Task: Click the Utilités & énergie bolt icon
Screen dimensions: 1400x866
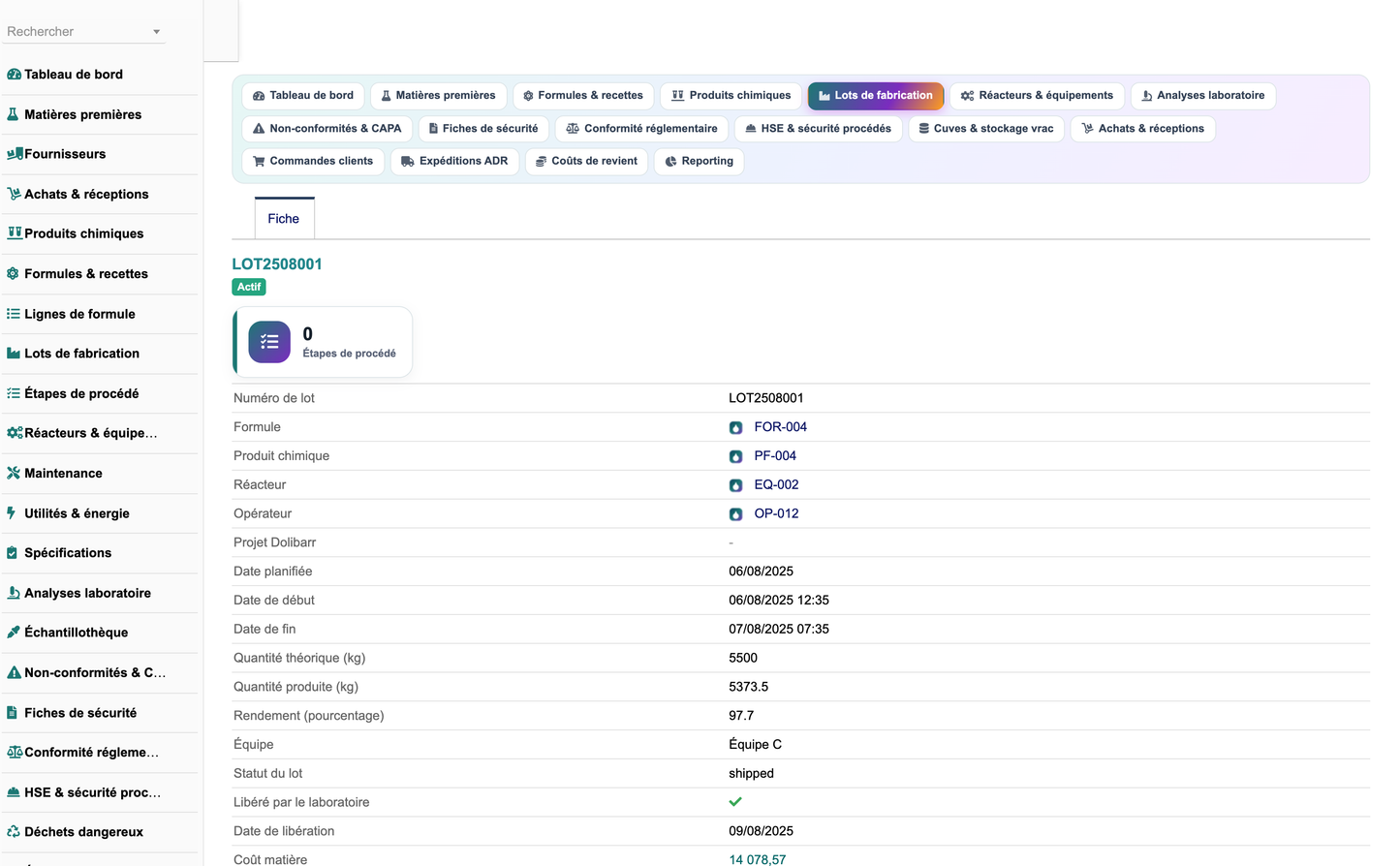Action: (12, 513)
